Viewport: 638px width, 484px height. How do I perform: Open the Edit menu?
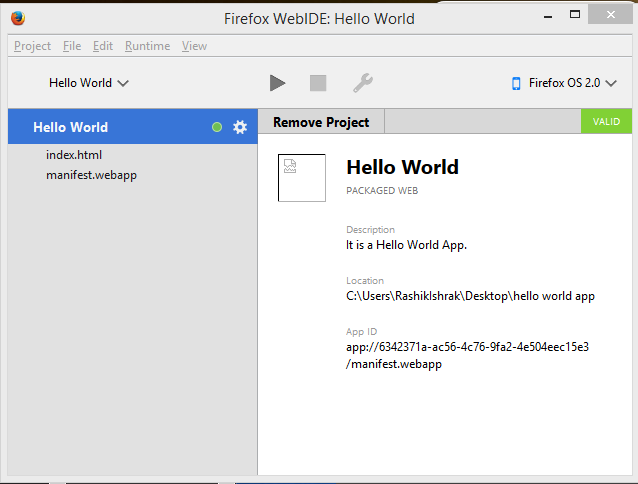pyautogui.click(x=103, y=46)
